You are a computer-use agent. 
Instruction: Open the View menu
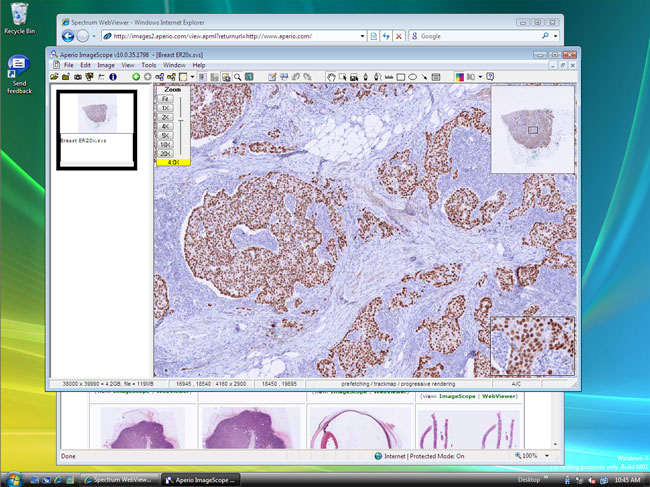pyautogui.click(x=128, y=65)
